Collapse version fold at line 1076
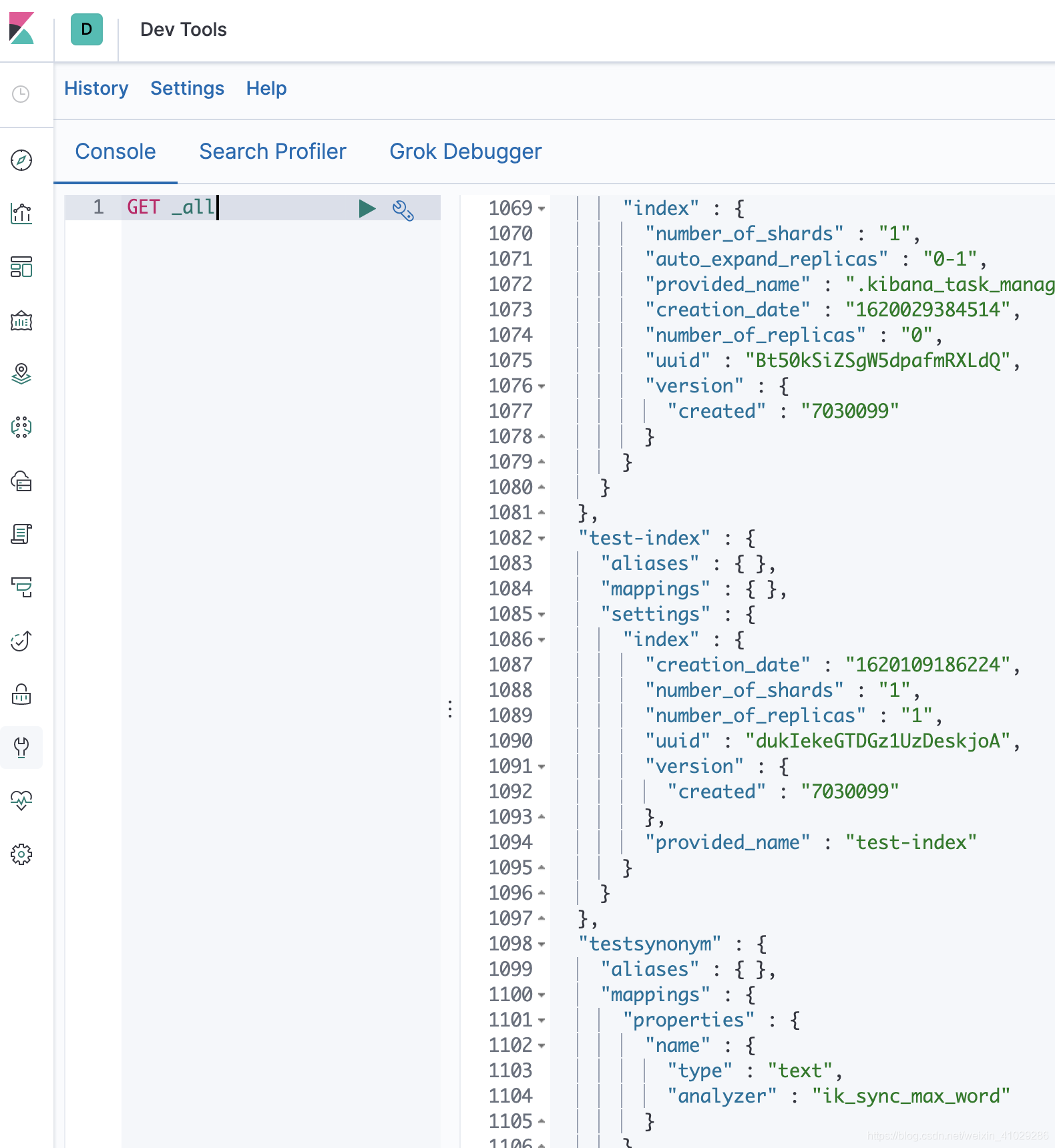Viewport: 1055px width, 1148px height. 542,386
